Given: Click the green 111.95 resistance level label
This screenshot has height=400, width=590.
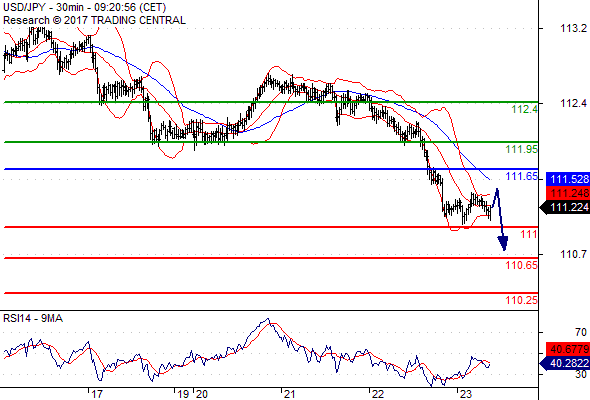Looking at the screenshot, I should click(522, 149).
